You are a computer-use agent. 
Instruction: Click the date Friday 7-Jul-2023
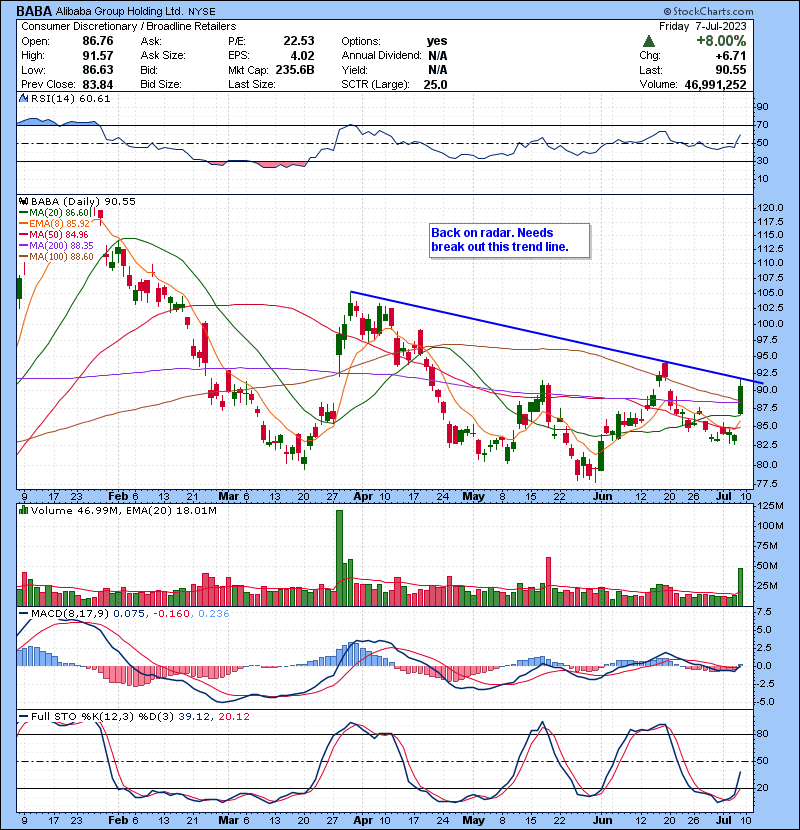coord(703,26)
